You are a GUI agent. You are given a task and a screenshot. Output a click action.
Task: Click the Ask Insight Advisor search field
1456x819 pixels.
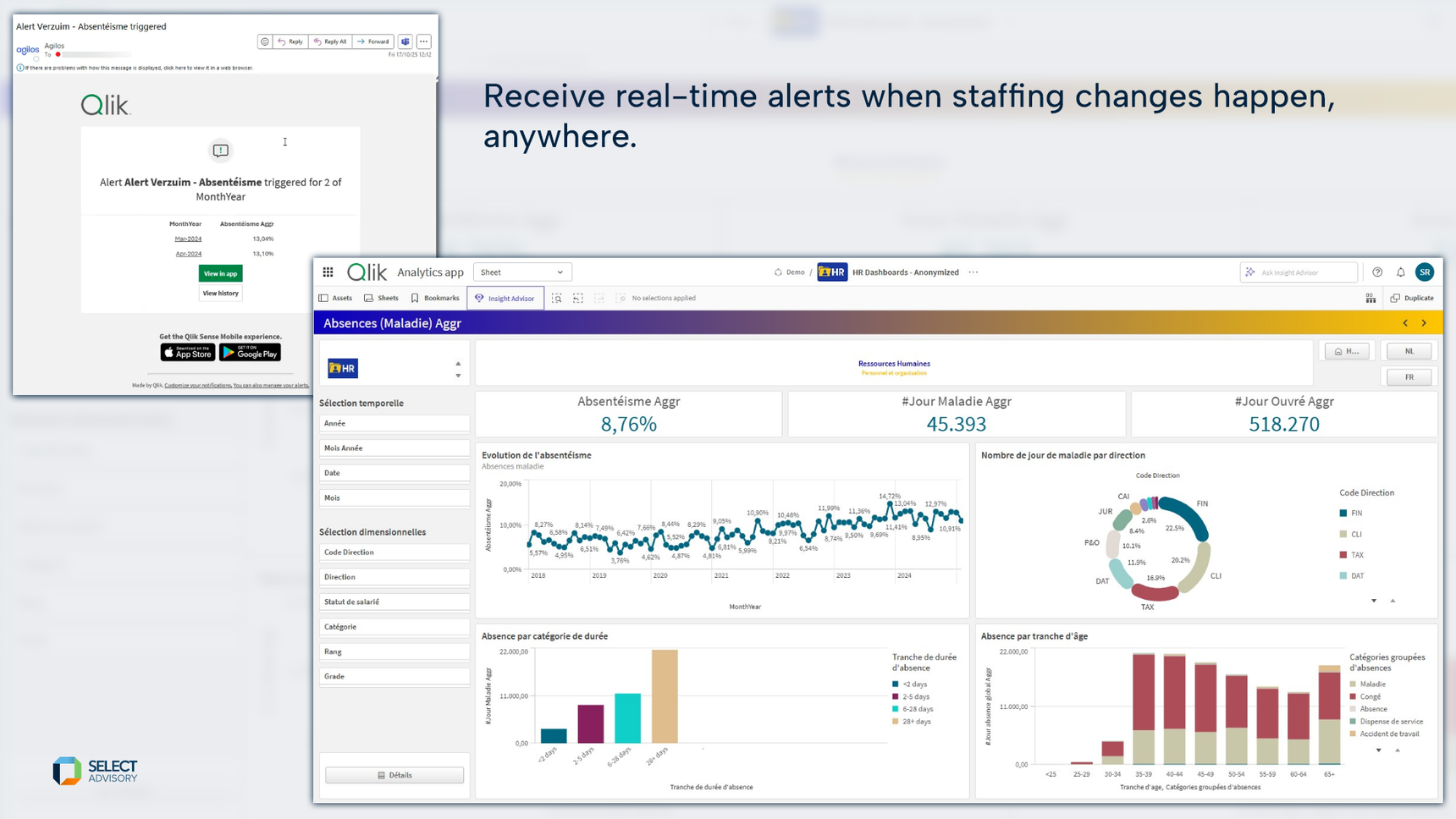1299,272
